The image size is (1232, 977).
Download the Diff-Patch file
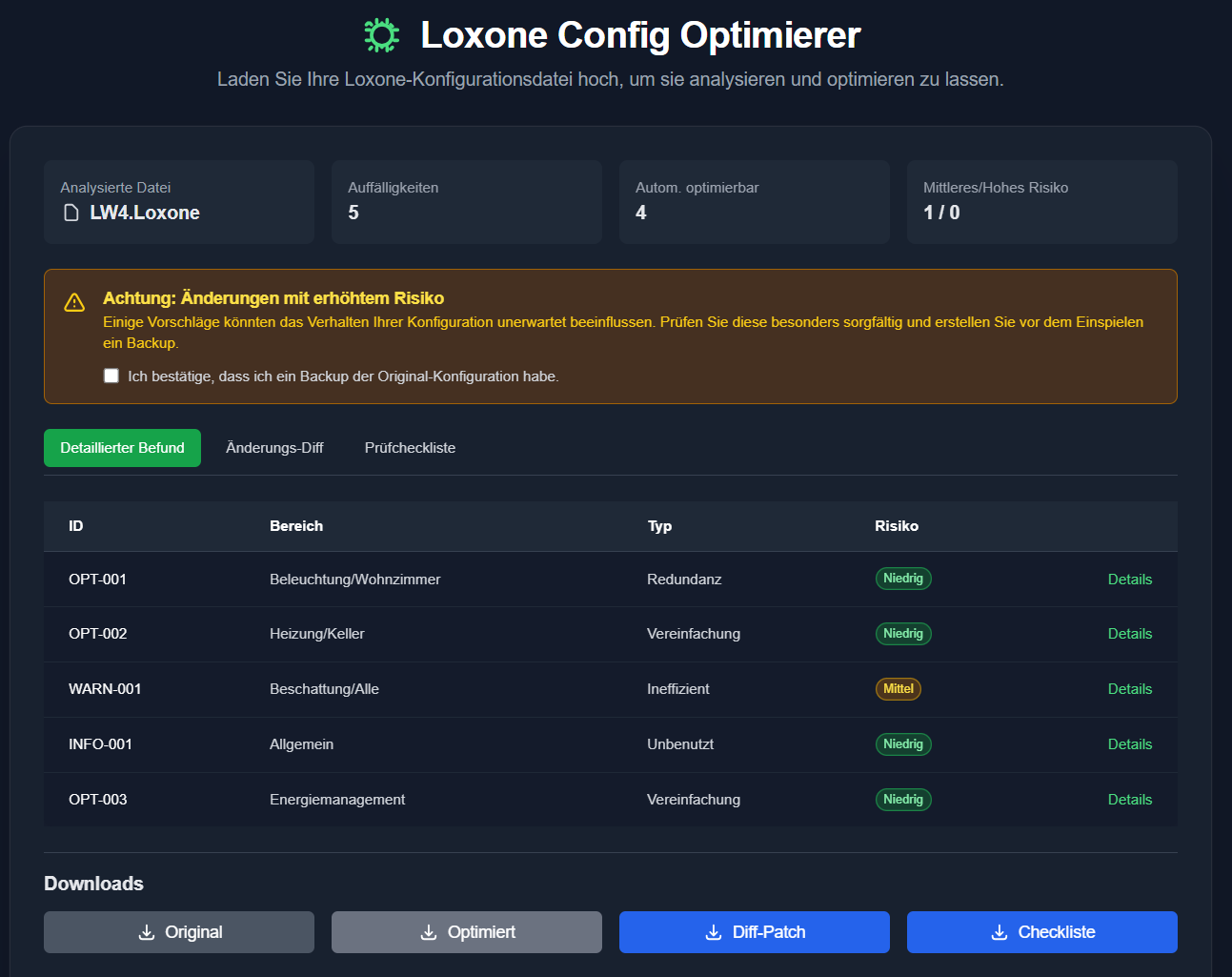click(x=755, y=932)
